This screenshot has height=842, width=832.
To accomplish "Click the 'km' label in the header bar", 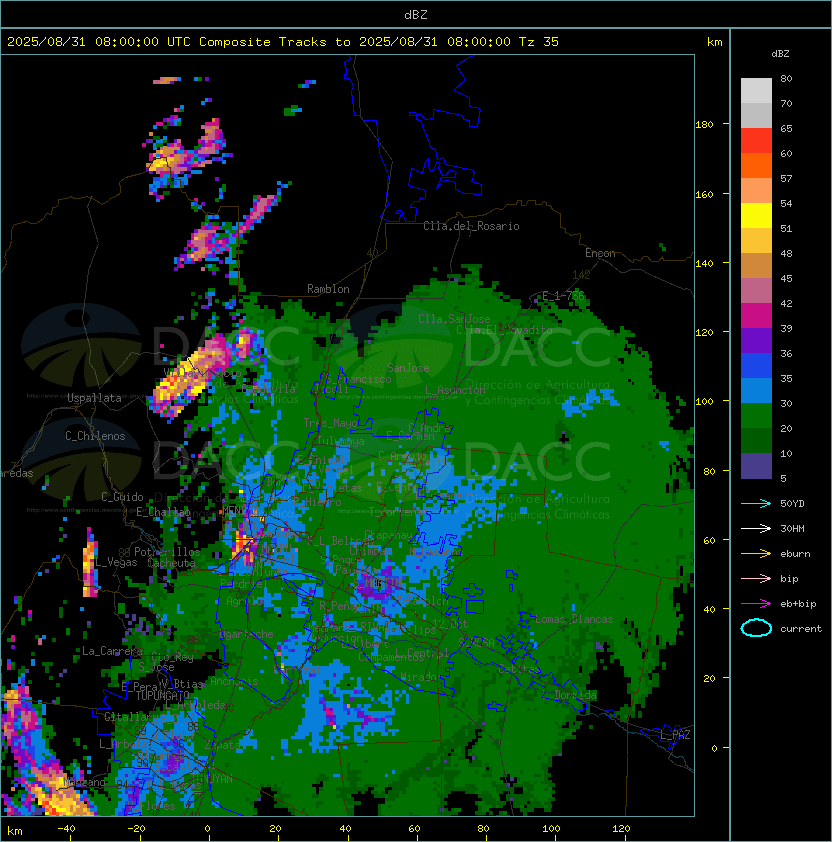I will [714, 42].
